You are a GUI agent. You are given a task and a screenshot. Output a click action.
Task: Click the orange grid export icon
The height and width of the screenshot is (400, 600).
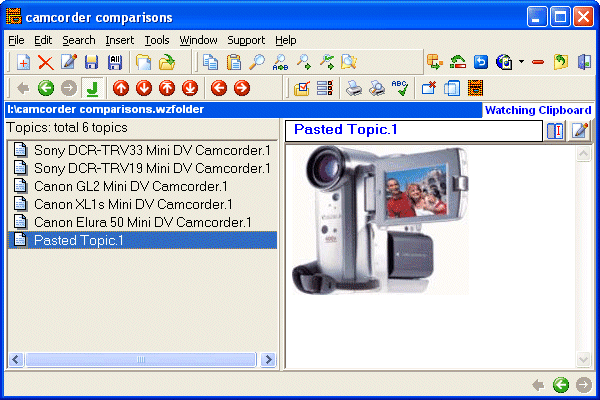tap(435, 62)
